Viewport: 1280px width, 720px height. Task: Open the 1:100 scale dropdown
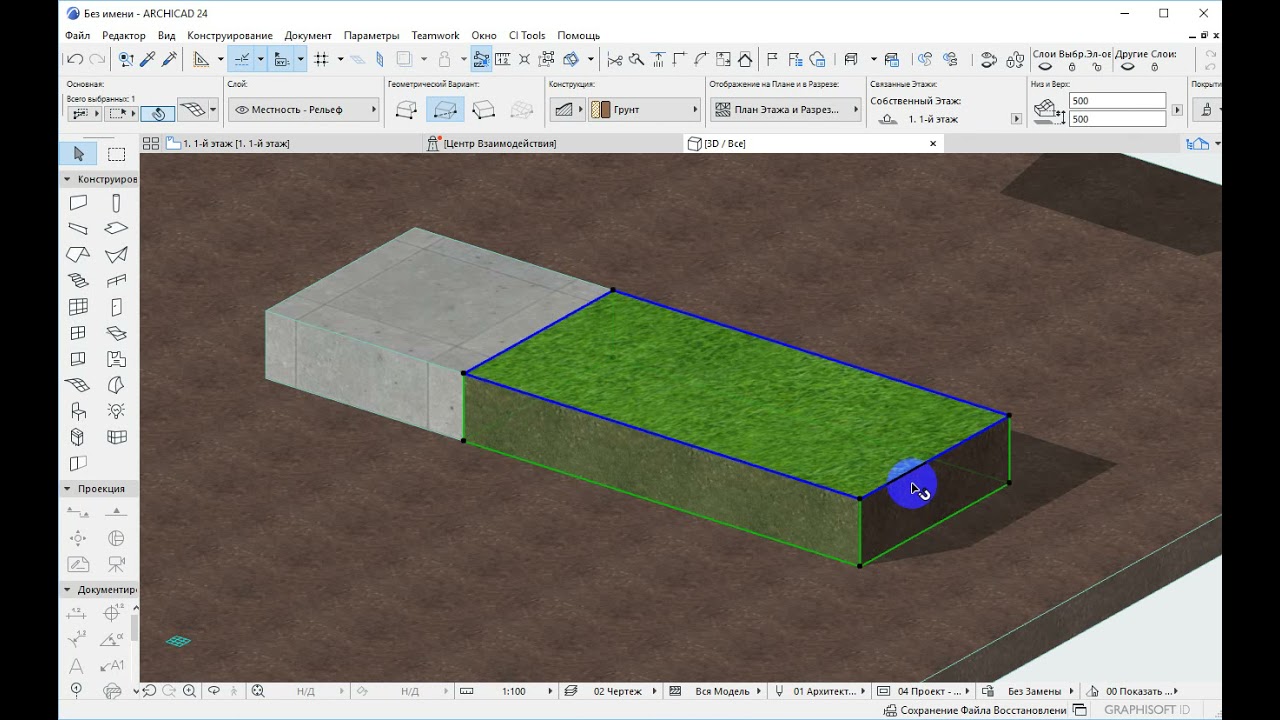pyautogui.click(x=514, y=691)
